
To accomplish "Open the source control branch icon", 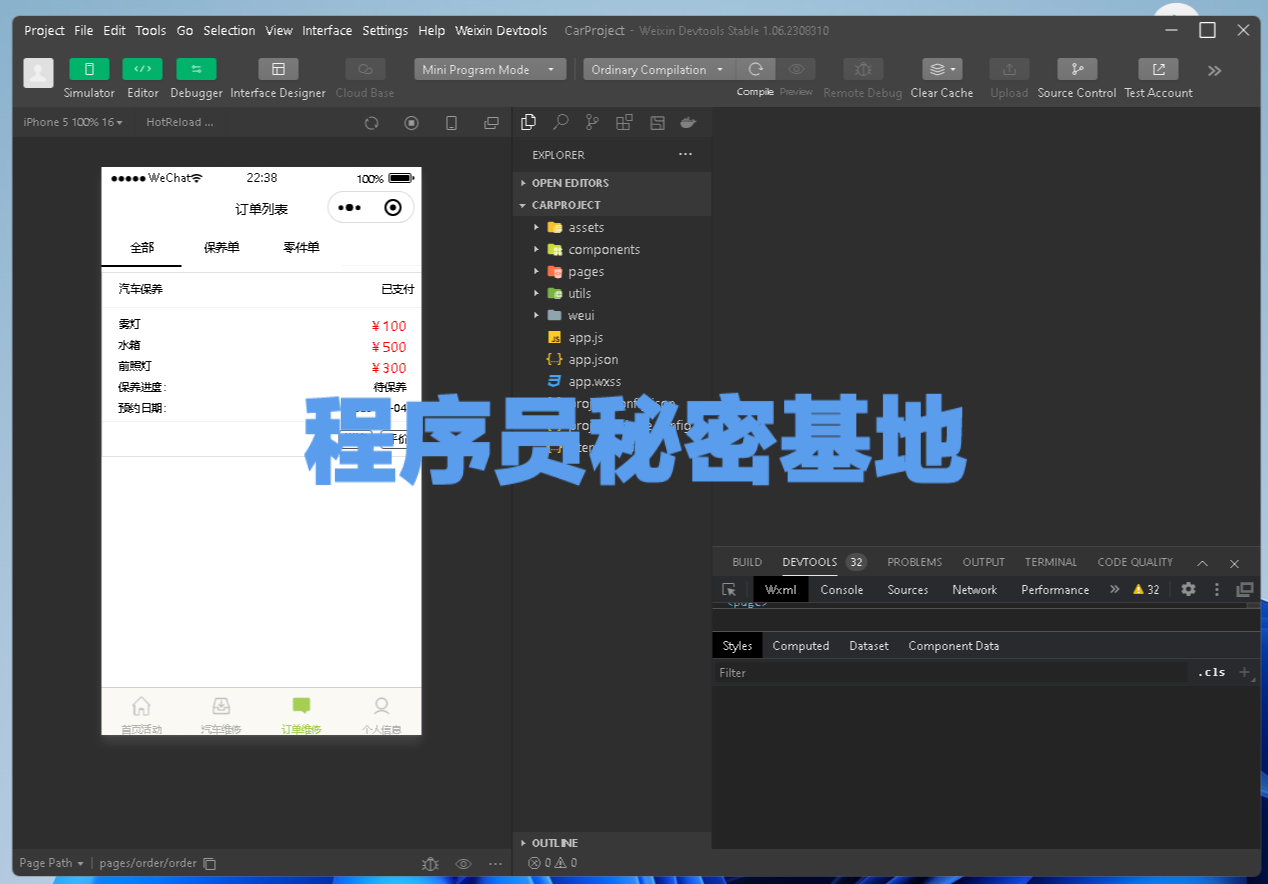I will (x=592, y=122).
